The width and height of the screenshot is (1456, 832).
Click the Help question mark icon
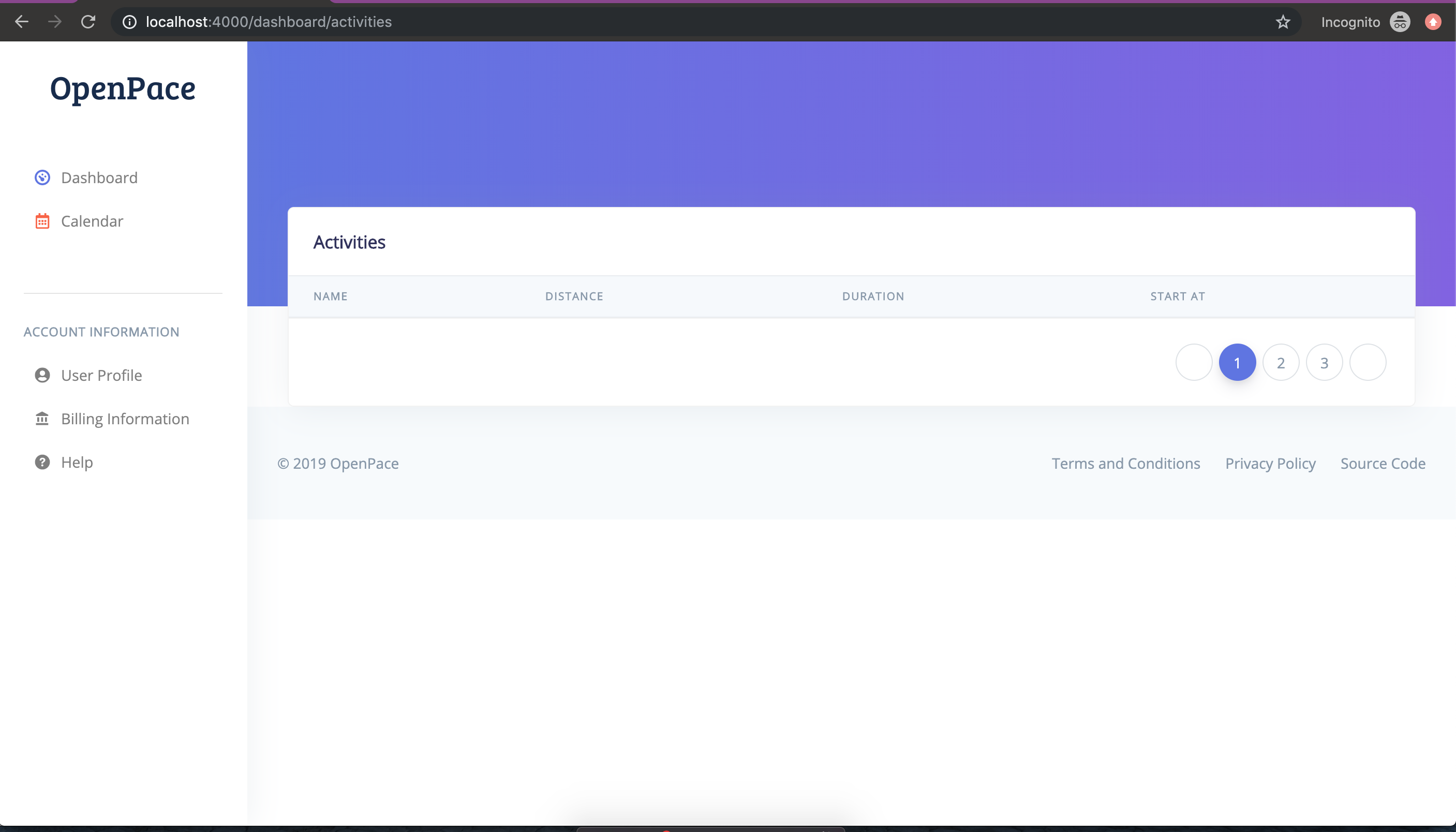[x=42, y=462]
